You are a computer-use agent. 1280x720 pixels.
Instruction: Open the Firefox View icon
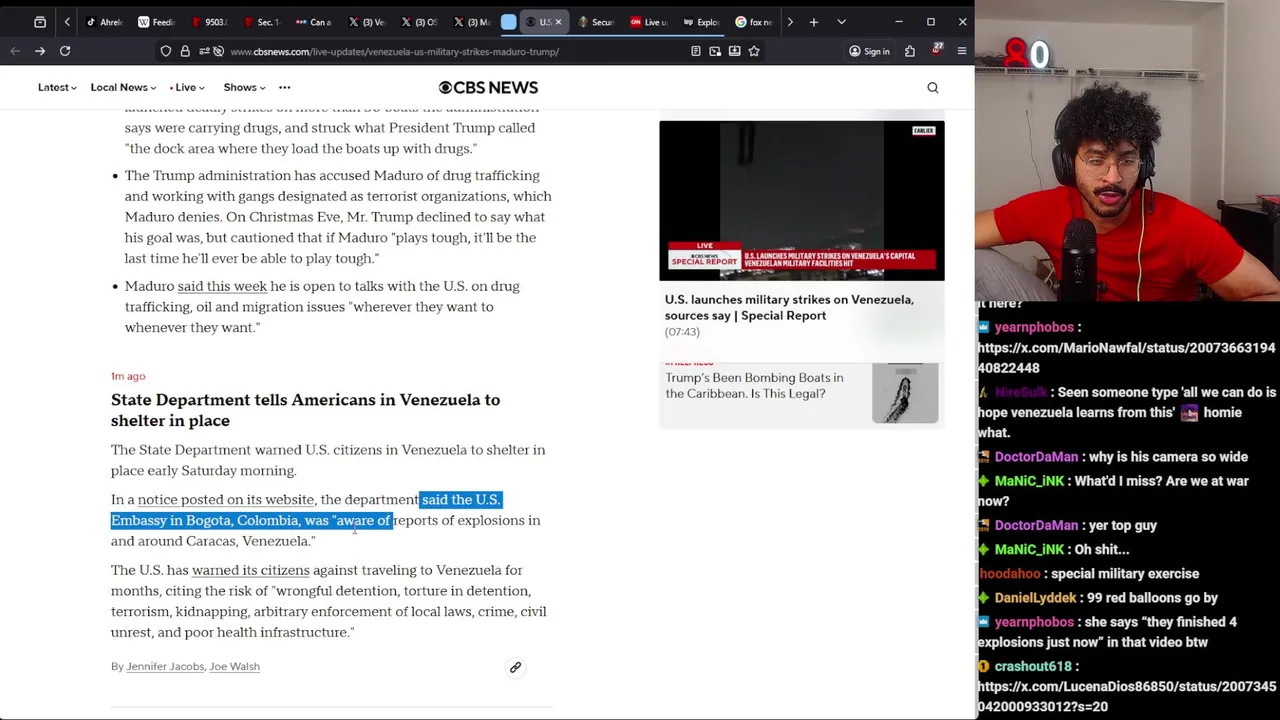(x=40, y=22)
